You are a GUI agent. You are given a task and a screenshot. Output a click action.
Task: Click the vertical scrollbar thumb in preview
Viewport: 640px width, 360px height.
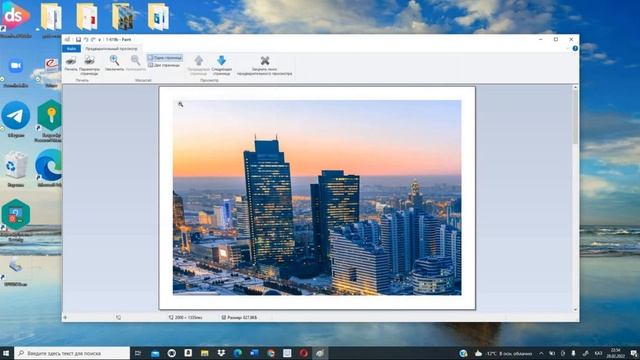tap(575, 118)
